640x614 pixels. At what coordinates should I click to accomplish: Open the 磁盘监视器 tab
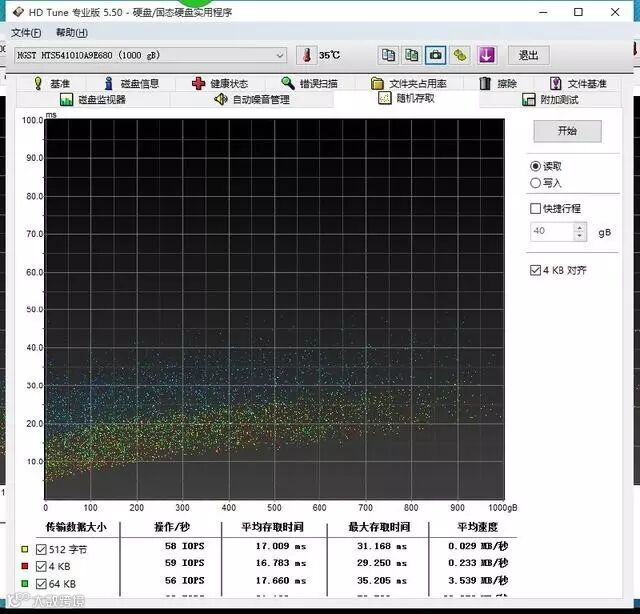pos(93,99)
